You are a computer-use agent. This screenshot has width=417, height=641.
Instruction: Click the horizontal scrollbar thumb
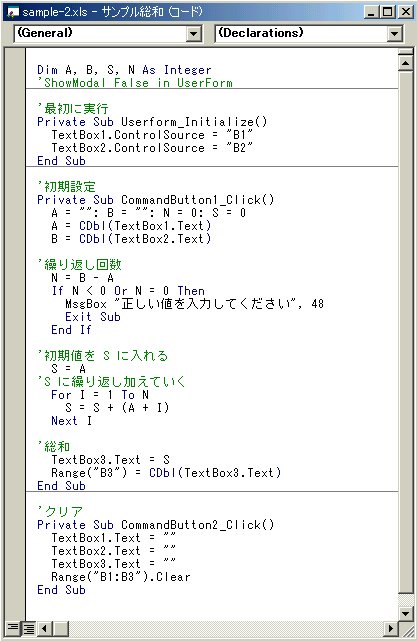pyautogui.click(x=61, y=628)
